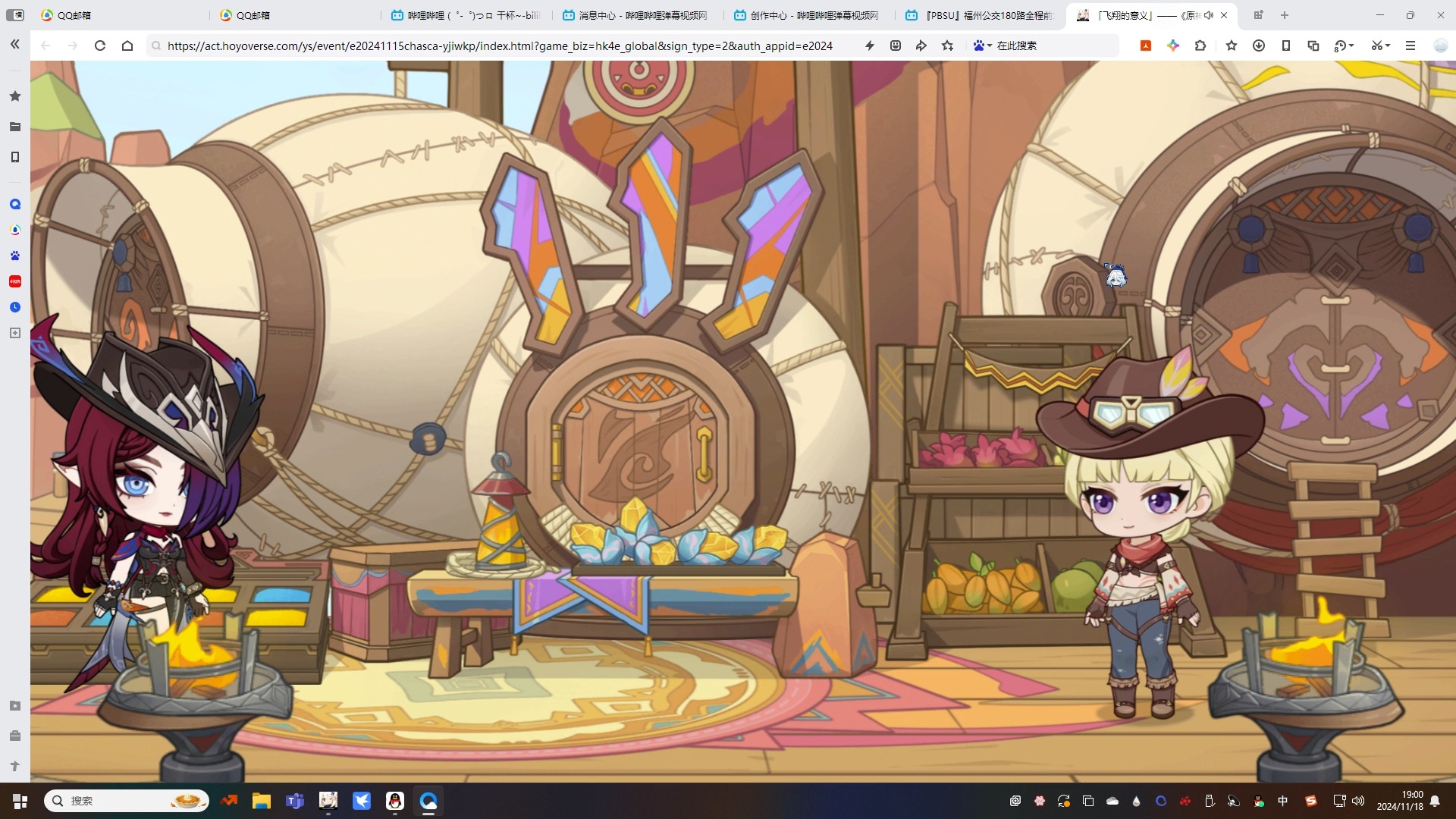The width and height of the screenshot is (1456, 819).
Task: Open downloads icon in toolbar
Action: (x=1259, y=45)
